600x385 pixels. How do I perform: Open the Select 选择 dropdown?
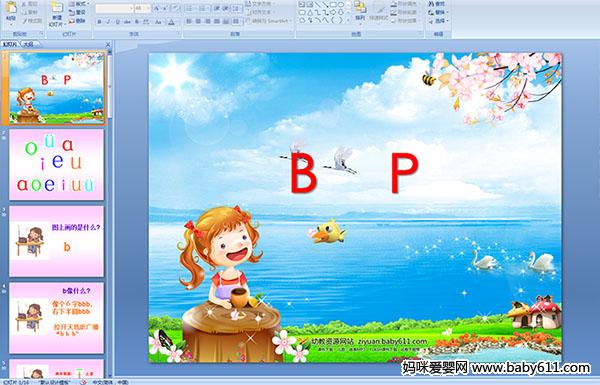coord(439,21)
